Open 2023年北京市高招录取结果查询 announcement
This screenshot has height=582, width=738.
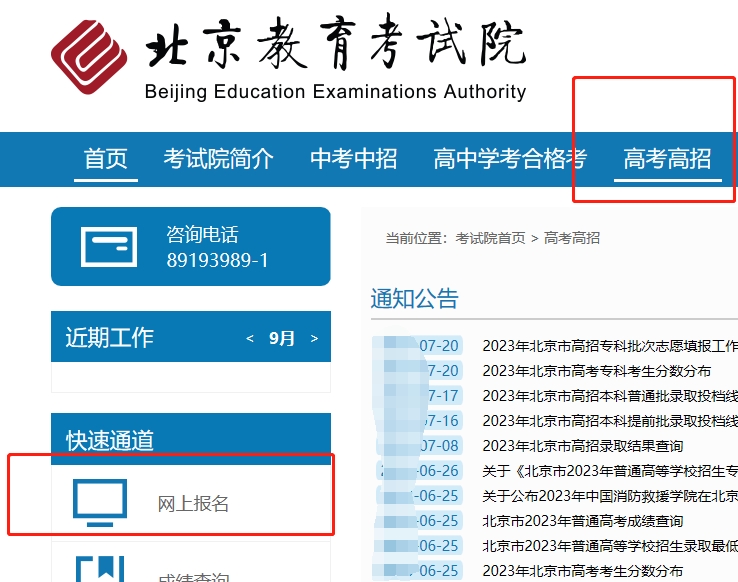tap(582, 446)
